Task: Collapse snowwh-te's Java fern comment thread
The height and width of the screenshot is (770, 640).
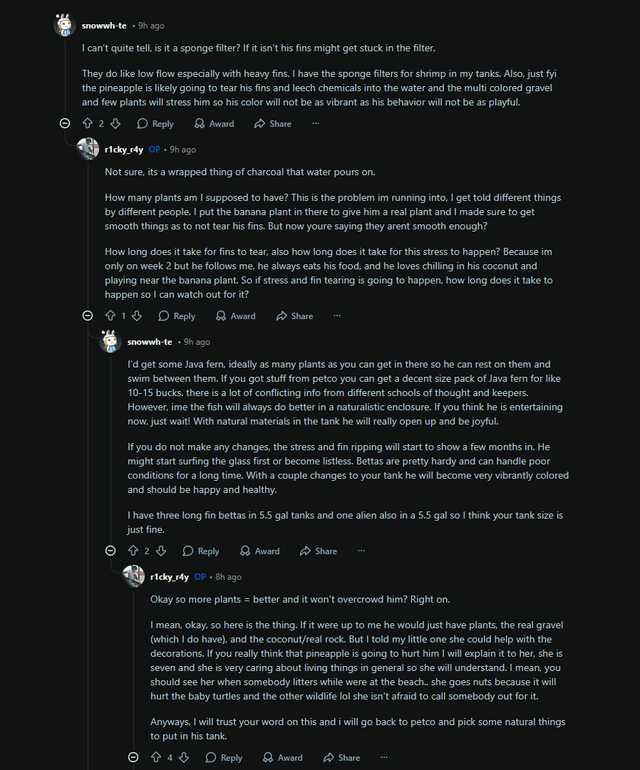Action: [110, 551]
